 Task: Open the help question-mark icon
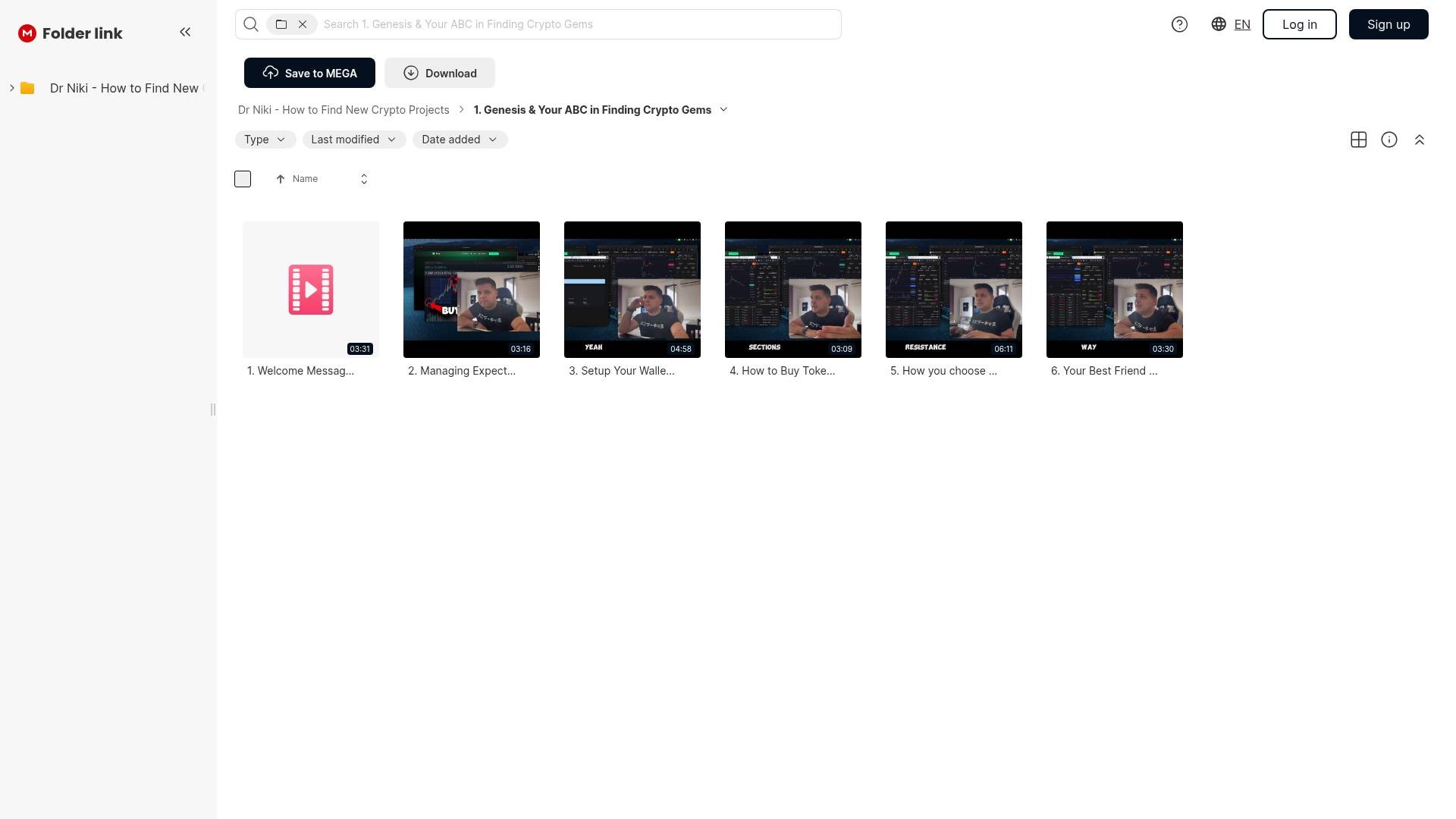[x=1179, y=24]
